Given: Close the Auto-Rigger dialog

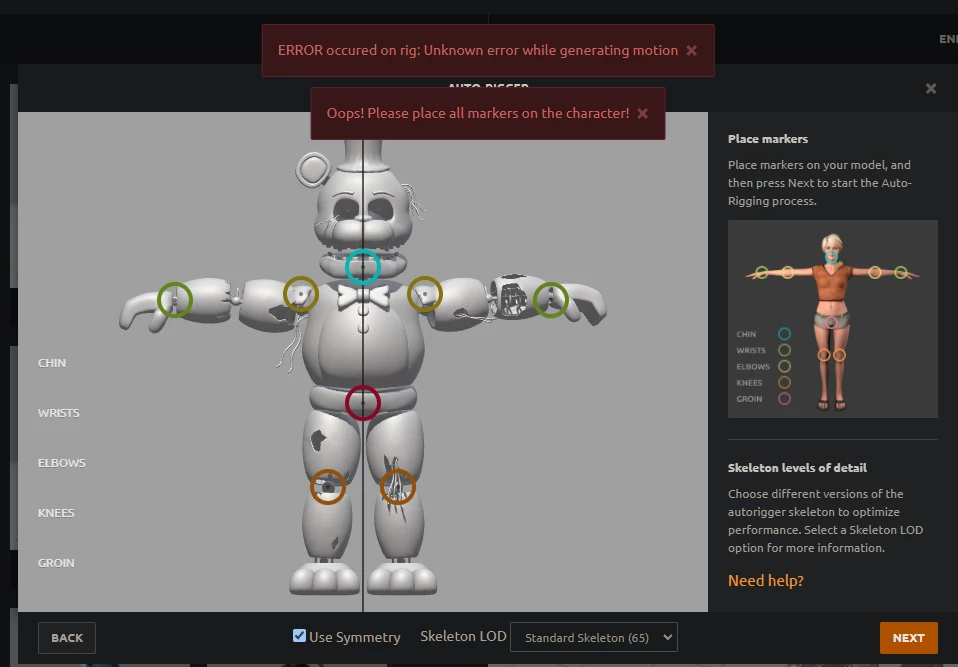Looking at the screenshot, I should [x=931, y=89].
